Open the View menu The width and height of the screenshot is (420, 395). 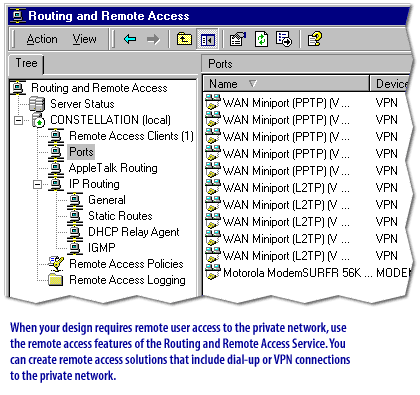(x=85, y=39)
